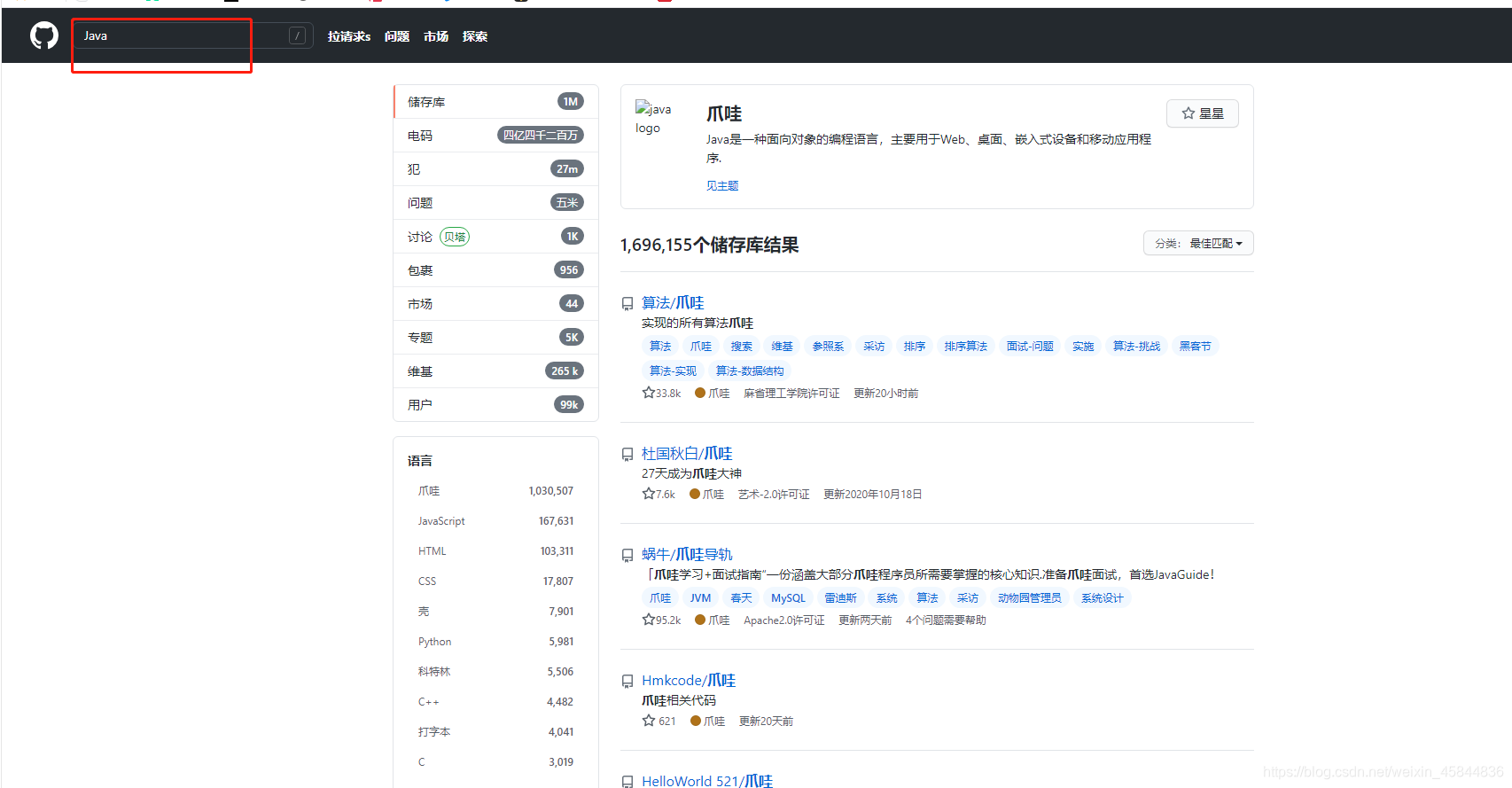Click the JVM topic tag
Screen dimensions: 1512x788
701,598
